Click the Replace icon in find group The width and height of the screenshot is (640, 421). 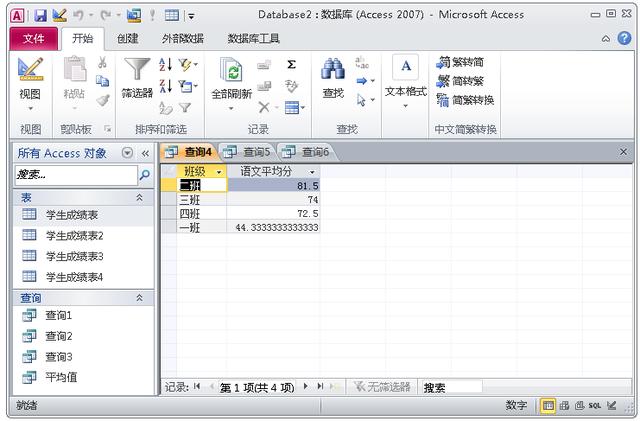362,62
